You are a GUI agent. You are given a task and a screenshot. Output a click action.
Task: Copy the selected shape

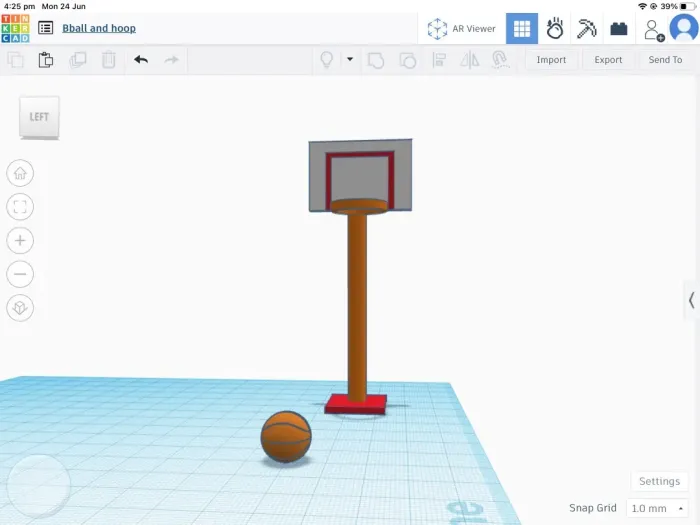pos(16,59)
